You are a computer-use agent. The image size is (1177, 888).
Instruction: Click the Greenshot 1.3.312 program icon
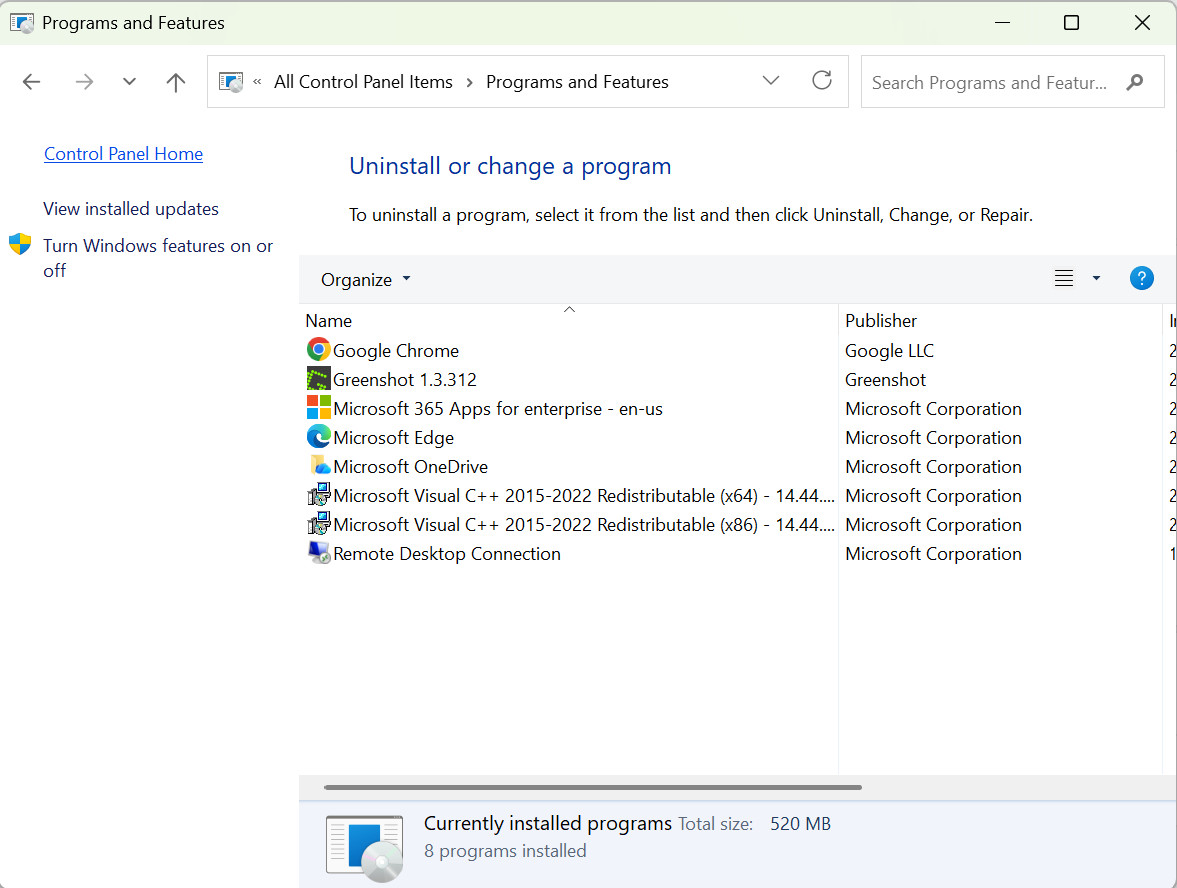pyautogui.click(x=318, y=379)
